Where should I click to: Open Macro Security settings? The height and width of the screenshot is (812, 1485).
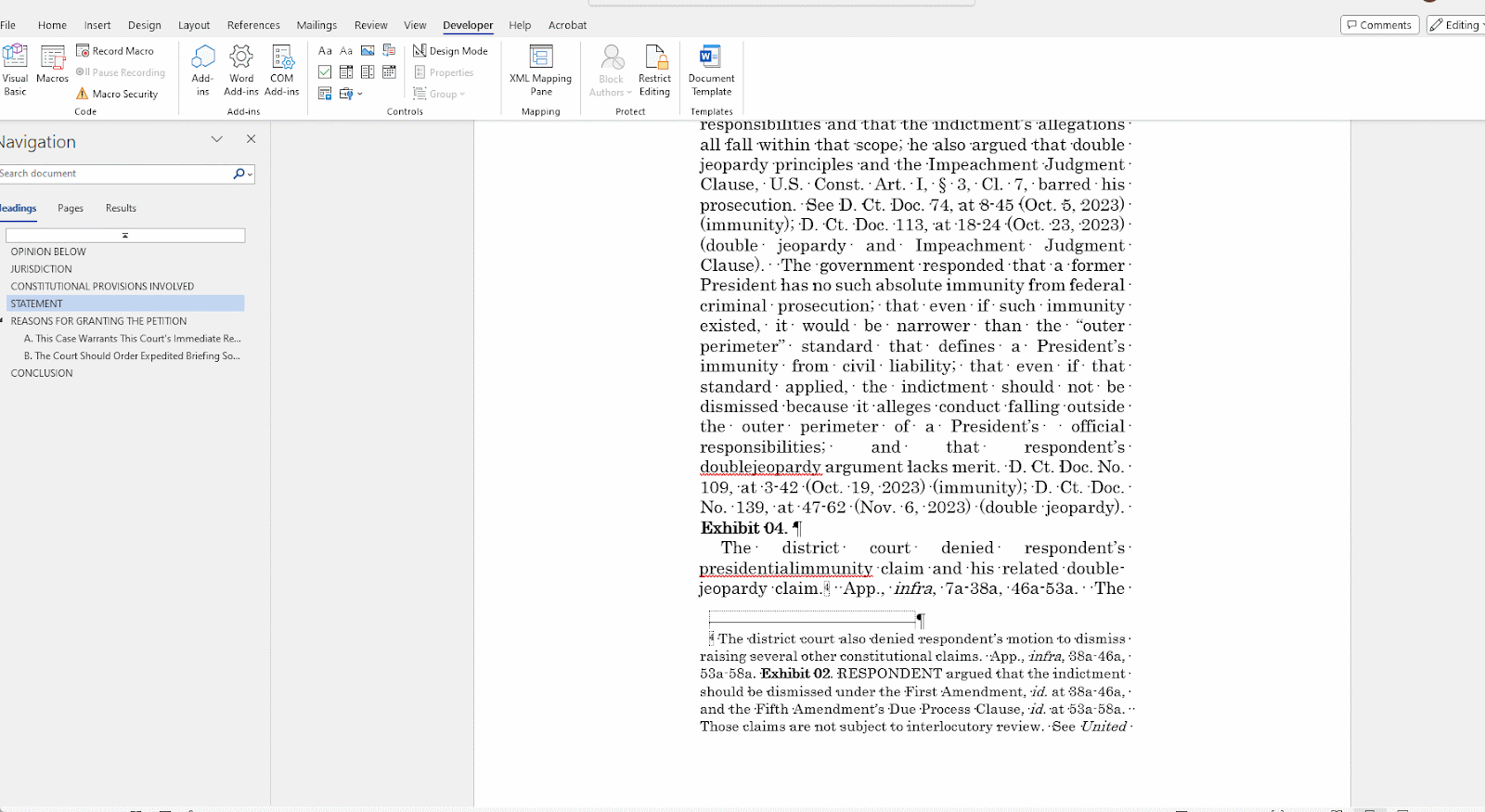[x=117, y=94]
